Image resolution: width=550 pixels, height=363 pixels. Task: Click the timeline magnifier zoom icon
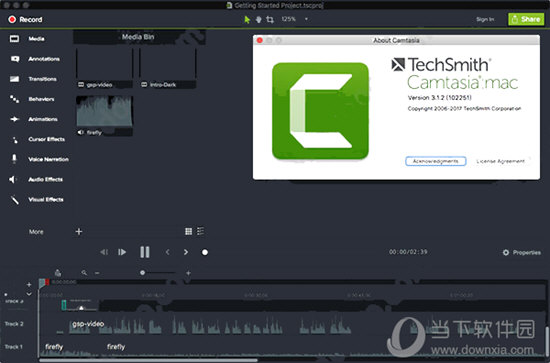coord(84,273)
